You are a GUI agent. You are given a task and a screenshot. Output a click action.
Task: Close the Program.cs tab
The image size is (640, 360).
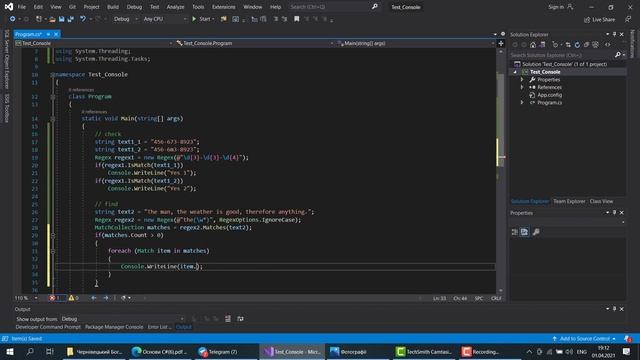pos(56,34)
